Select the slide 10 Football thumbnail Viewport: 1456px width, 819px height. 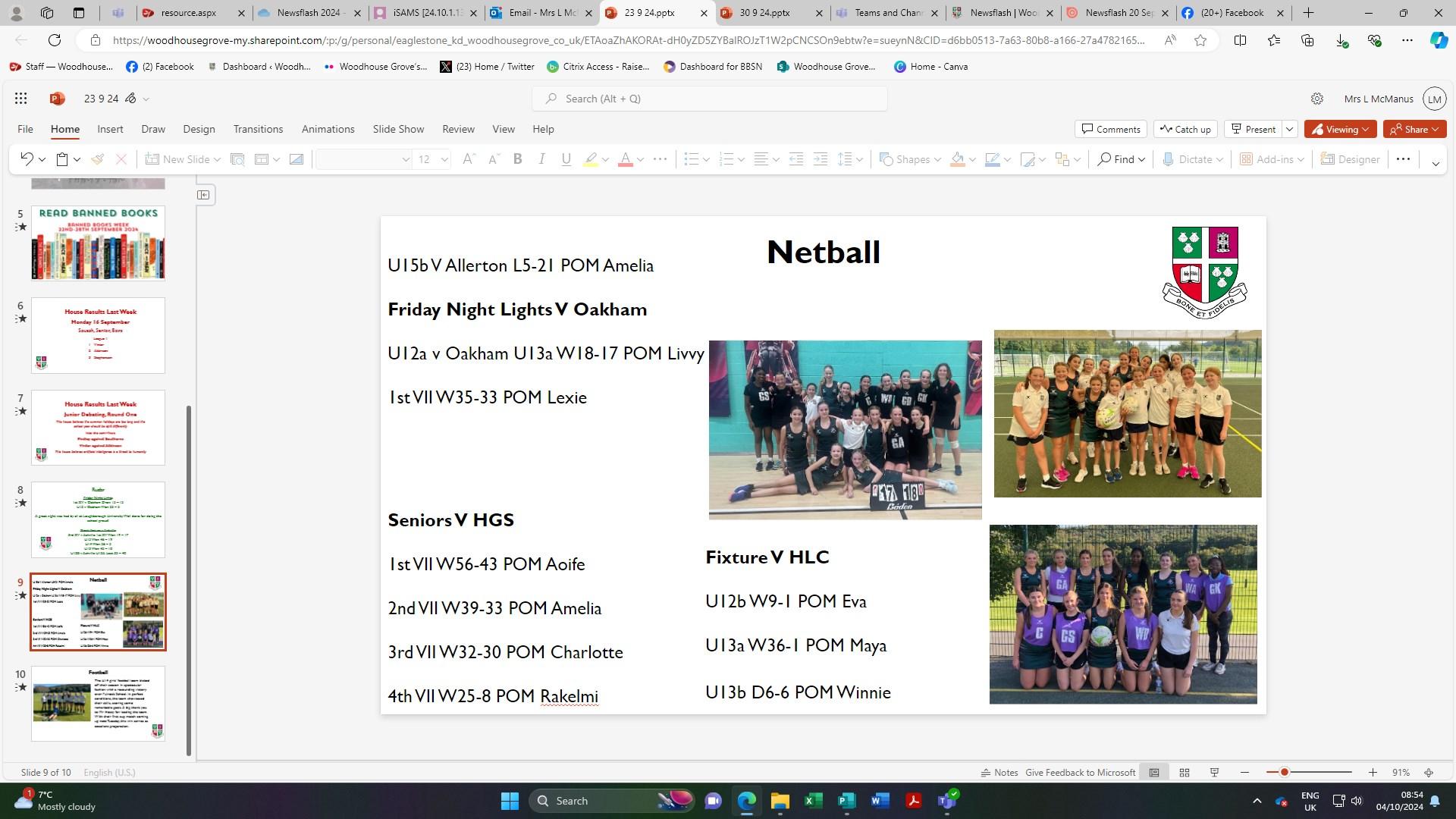point(98,703)
